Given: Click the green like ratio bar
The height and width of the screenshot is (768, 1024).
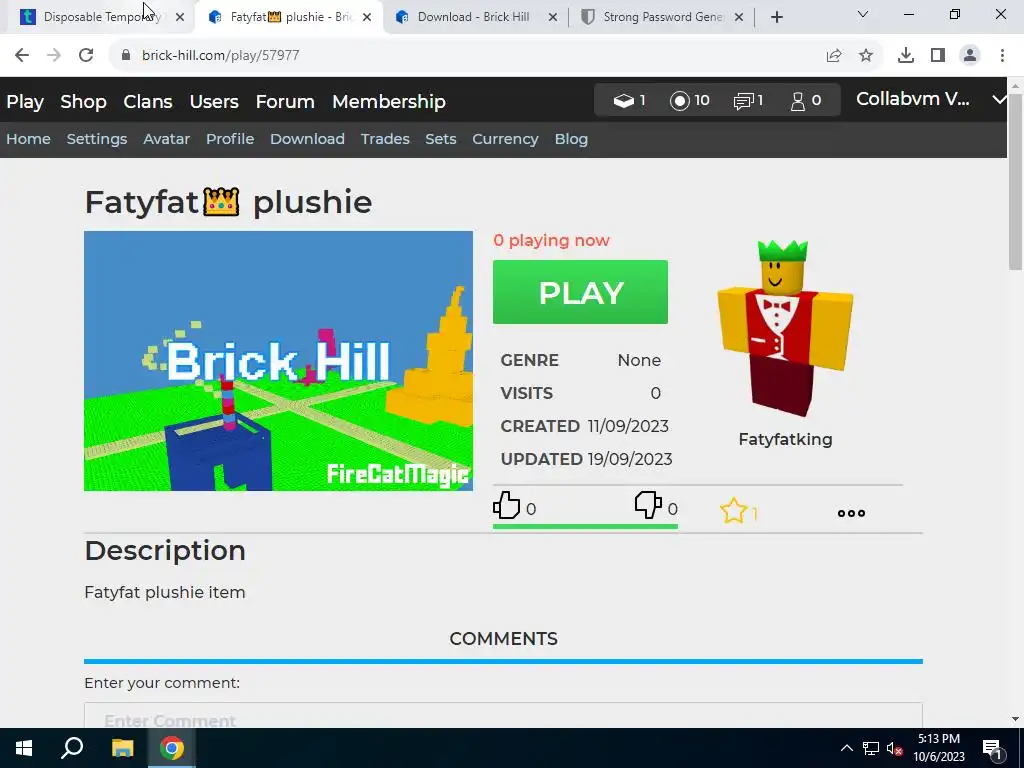Looking at the screenshot, I should tap(585, 526).
